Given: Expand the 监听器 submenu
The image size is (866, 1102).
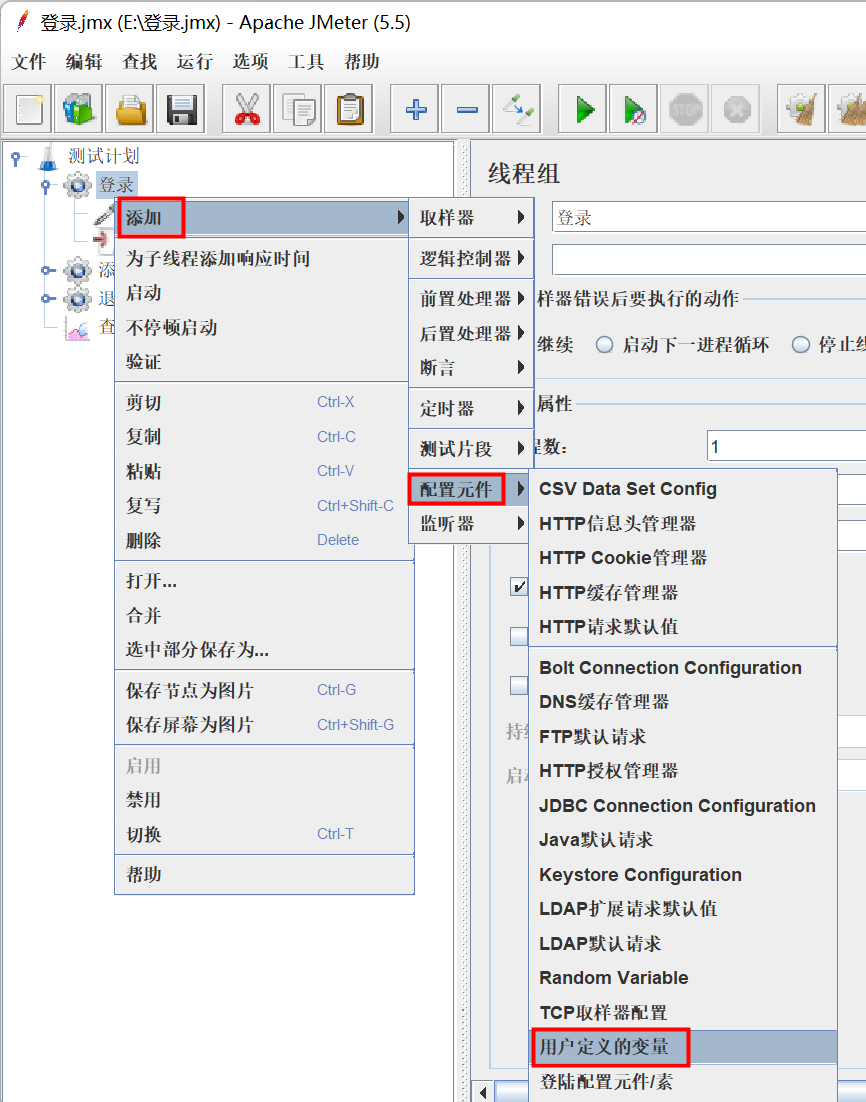Looking at the screenshot, I should [468, 524].
